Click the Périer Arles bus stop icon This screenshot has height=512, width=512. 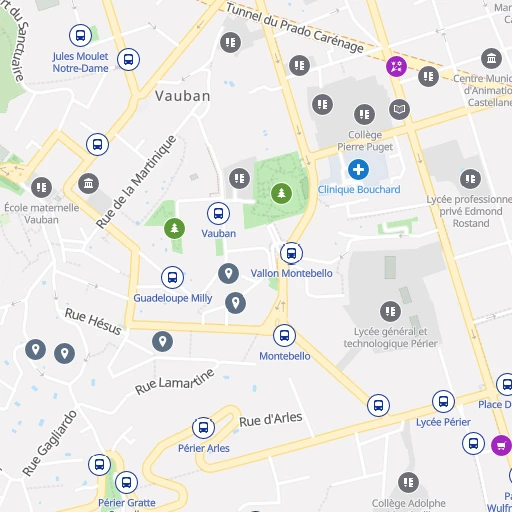(x=203, y=428)
